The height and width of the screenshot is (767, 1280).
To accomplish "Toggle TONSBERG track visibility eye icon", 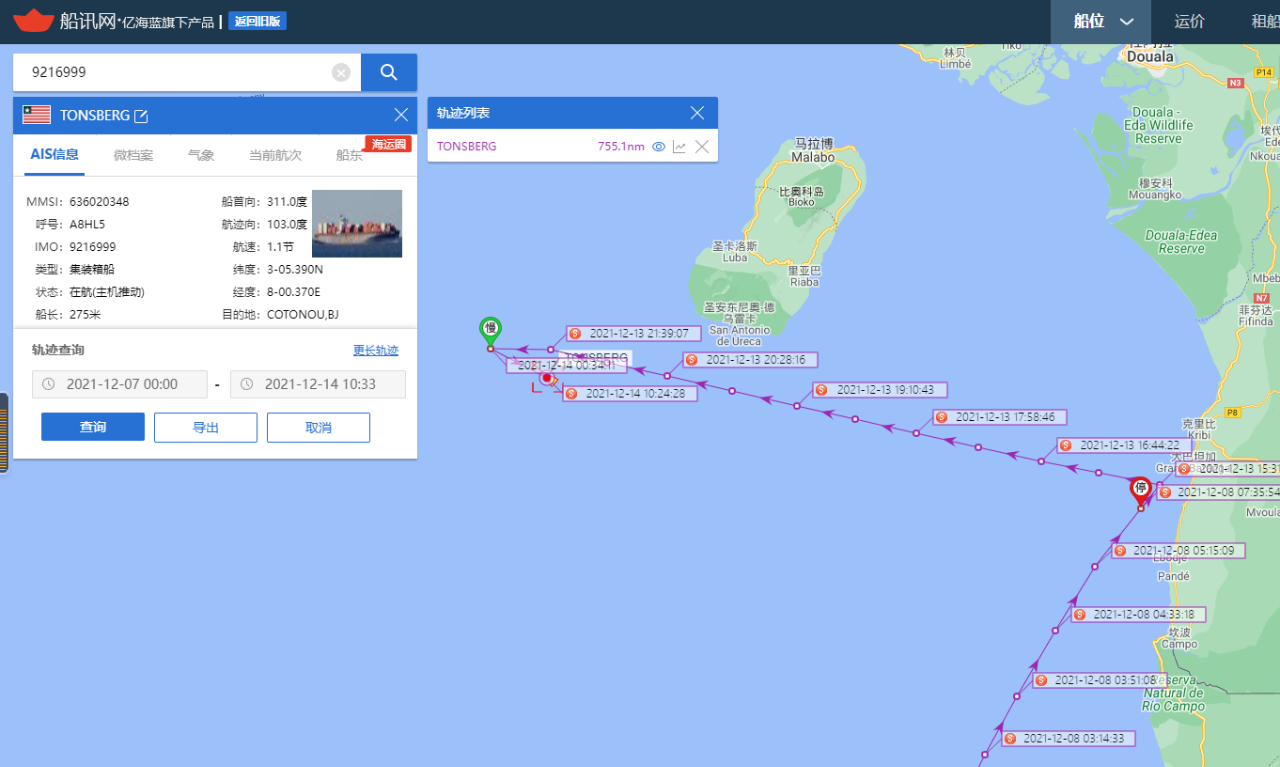I will point(659,147).
